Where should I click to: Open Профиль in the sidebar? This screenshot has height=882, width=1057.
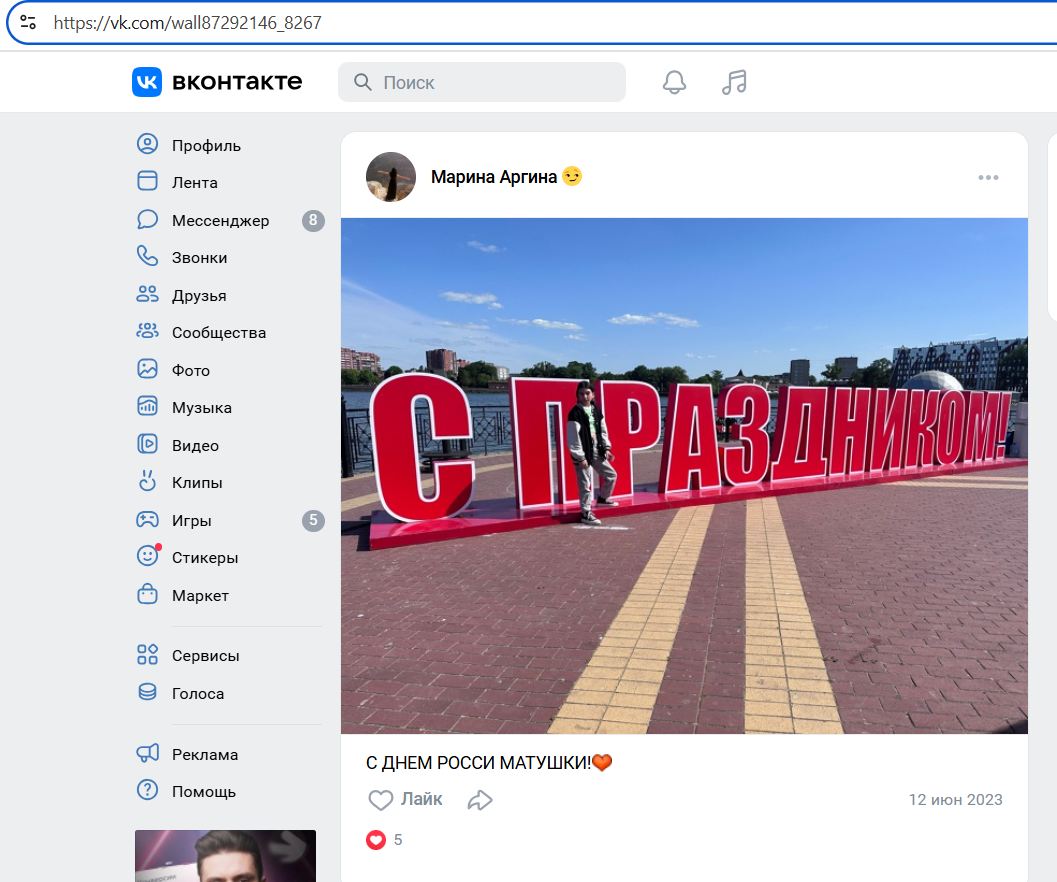pyautogui.click(x=205, y=145)
